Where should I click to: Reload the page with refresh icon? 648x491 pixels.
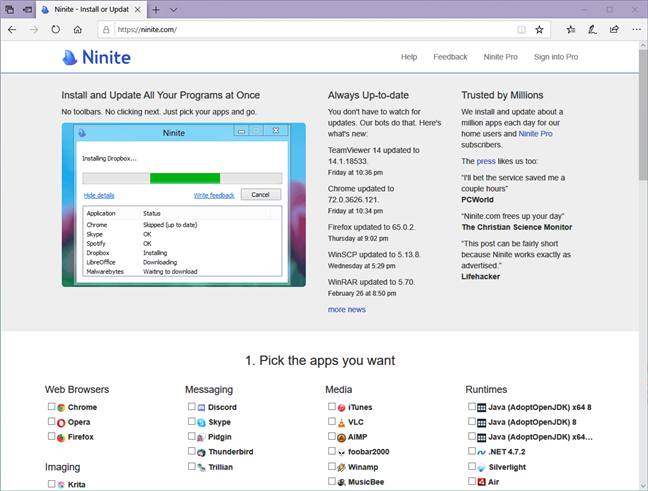click(56, 30)
